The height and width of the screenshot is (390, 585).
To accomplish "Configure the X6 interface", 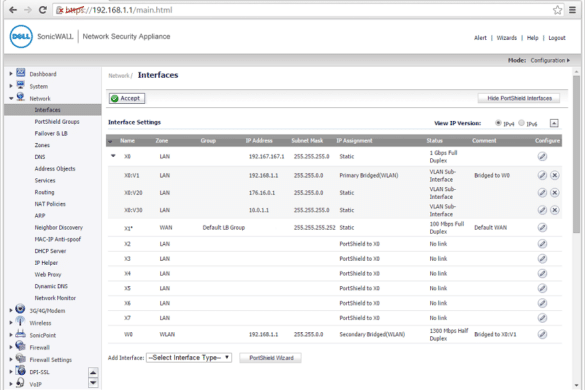I will (x=542, y=303).
